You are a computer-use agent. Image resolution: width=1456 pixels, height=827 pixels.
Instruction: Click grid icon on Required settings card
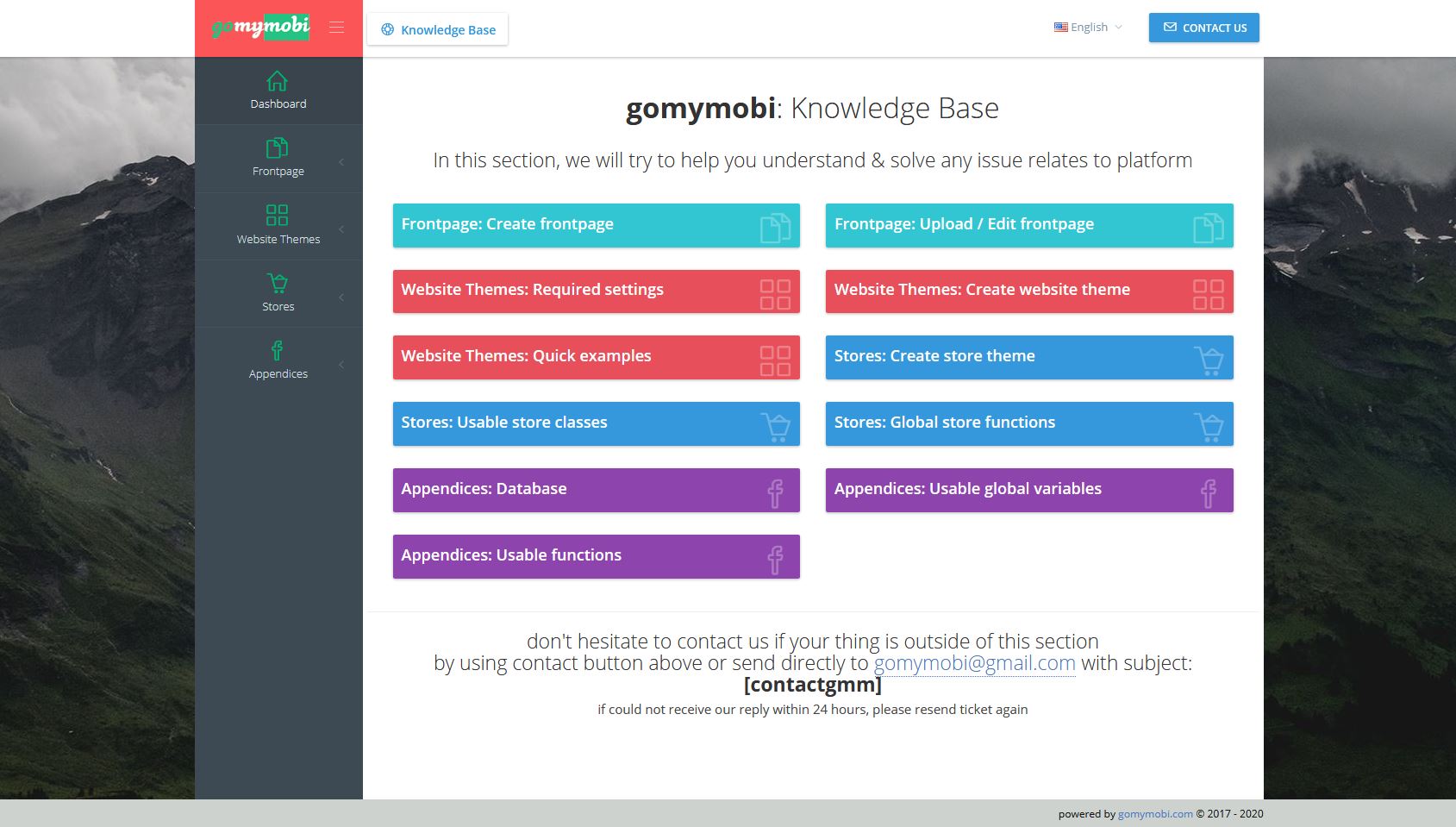pyautogui.click(x=775, y=294)
